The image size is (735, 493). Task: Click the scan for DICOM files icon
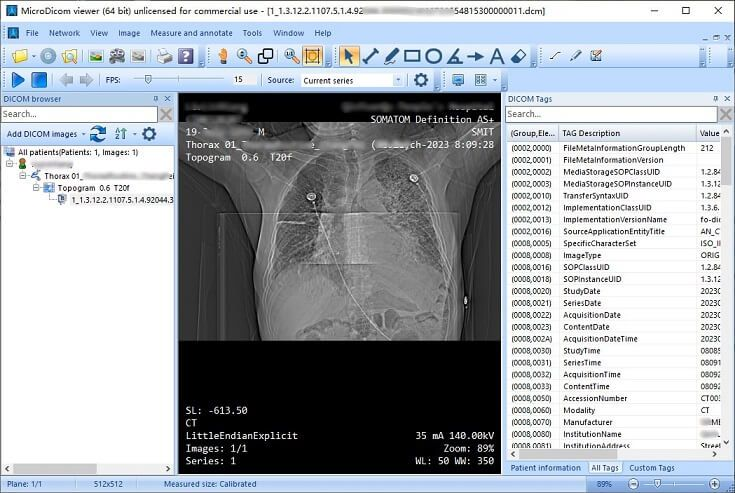coord(69,56)
